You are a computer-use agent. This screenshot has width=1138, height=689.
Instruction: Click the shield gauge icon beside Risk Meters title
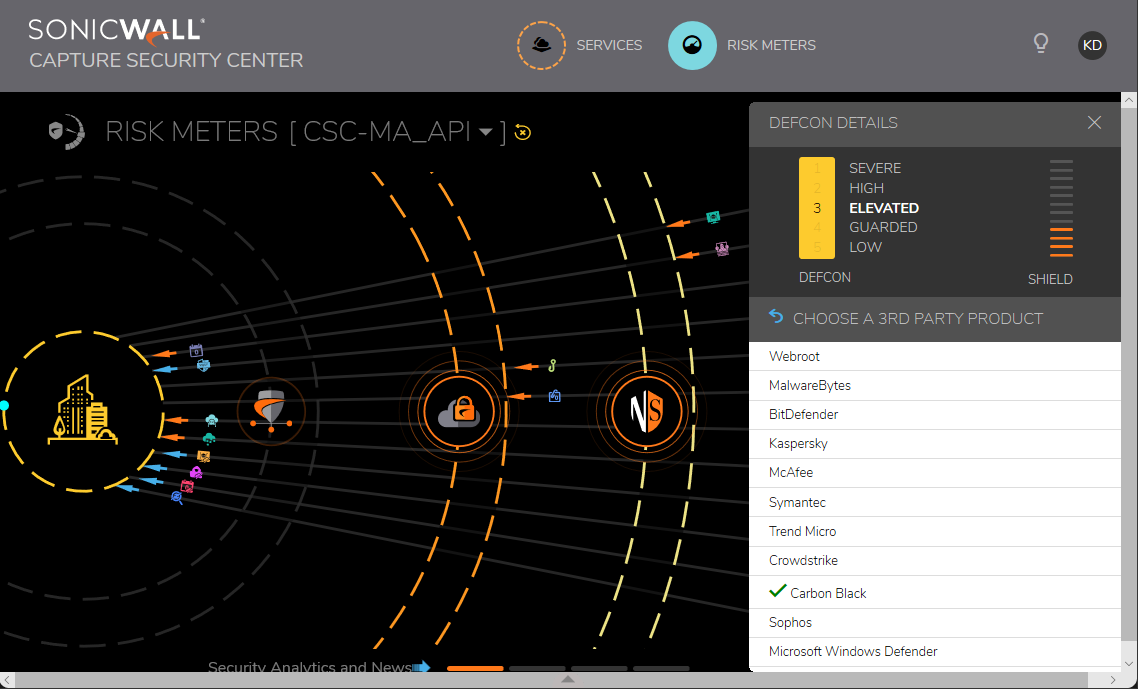(66, 132)
